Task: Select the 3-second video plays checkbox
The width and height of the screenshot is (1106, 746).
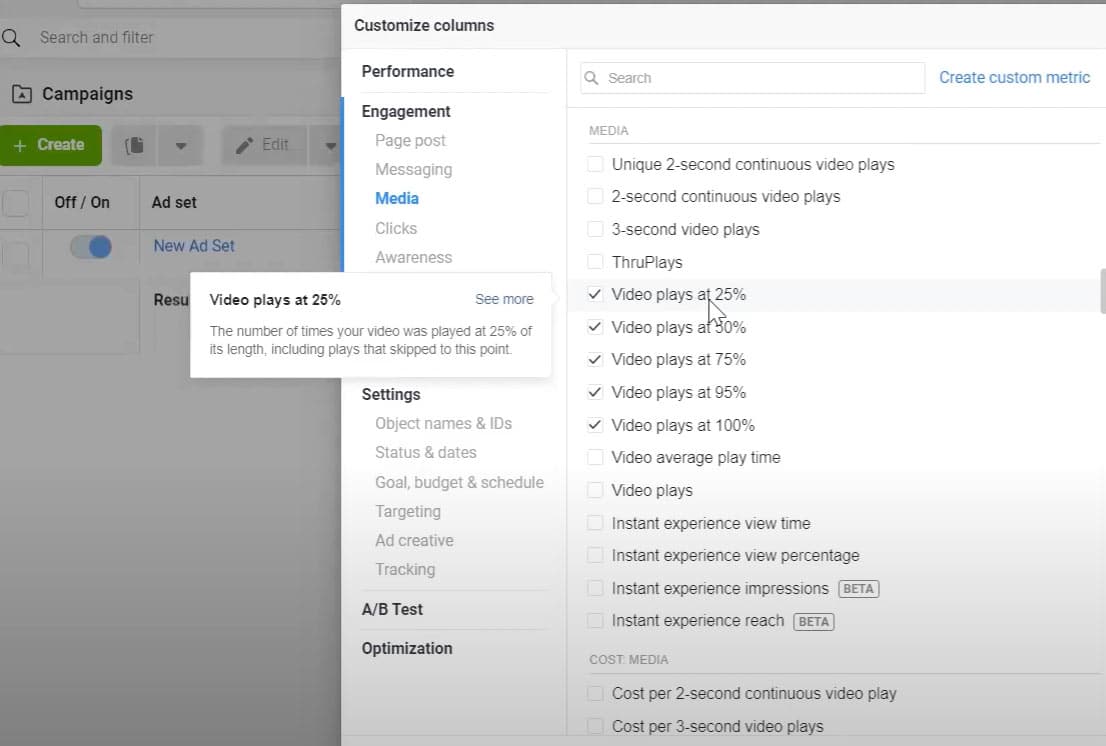Action: [x=595, y=229]
